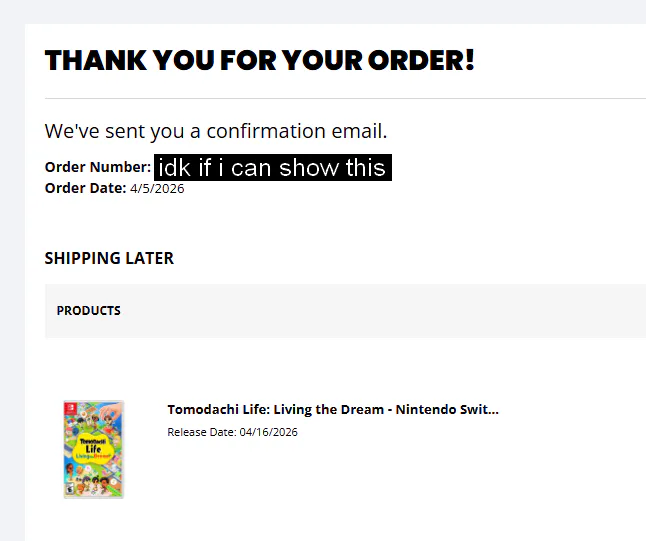Click the truncated ellipsis ending the product title
Image resolution: width=646 pixels, height=541 pixels.
(x=493, y=409)
